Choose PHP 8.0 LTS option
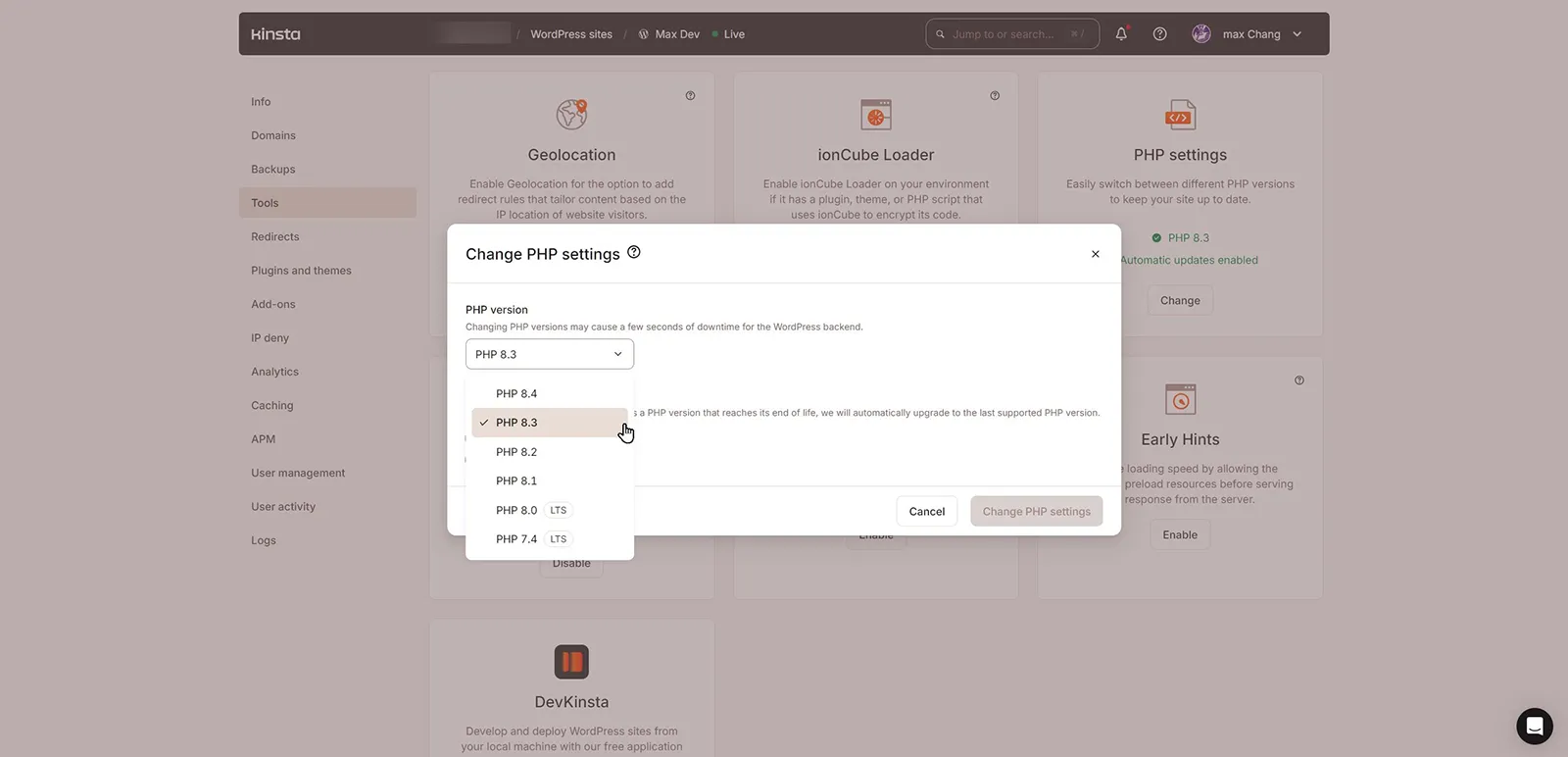The height and width of the screenshot is (757, 1568). pos(550,511)
